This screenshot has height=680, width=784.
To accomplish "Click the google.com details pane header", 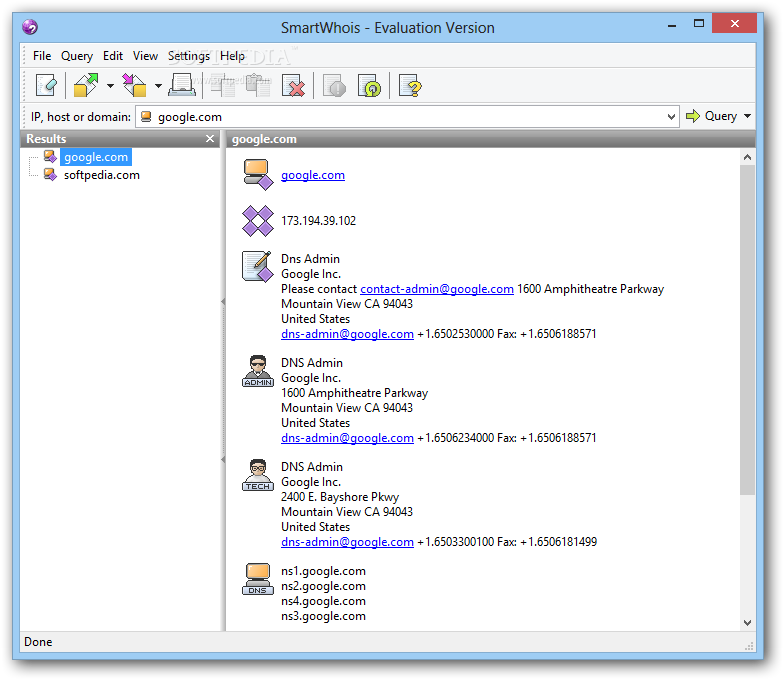I will click(490, 139).
